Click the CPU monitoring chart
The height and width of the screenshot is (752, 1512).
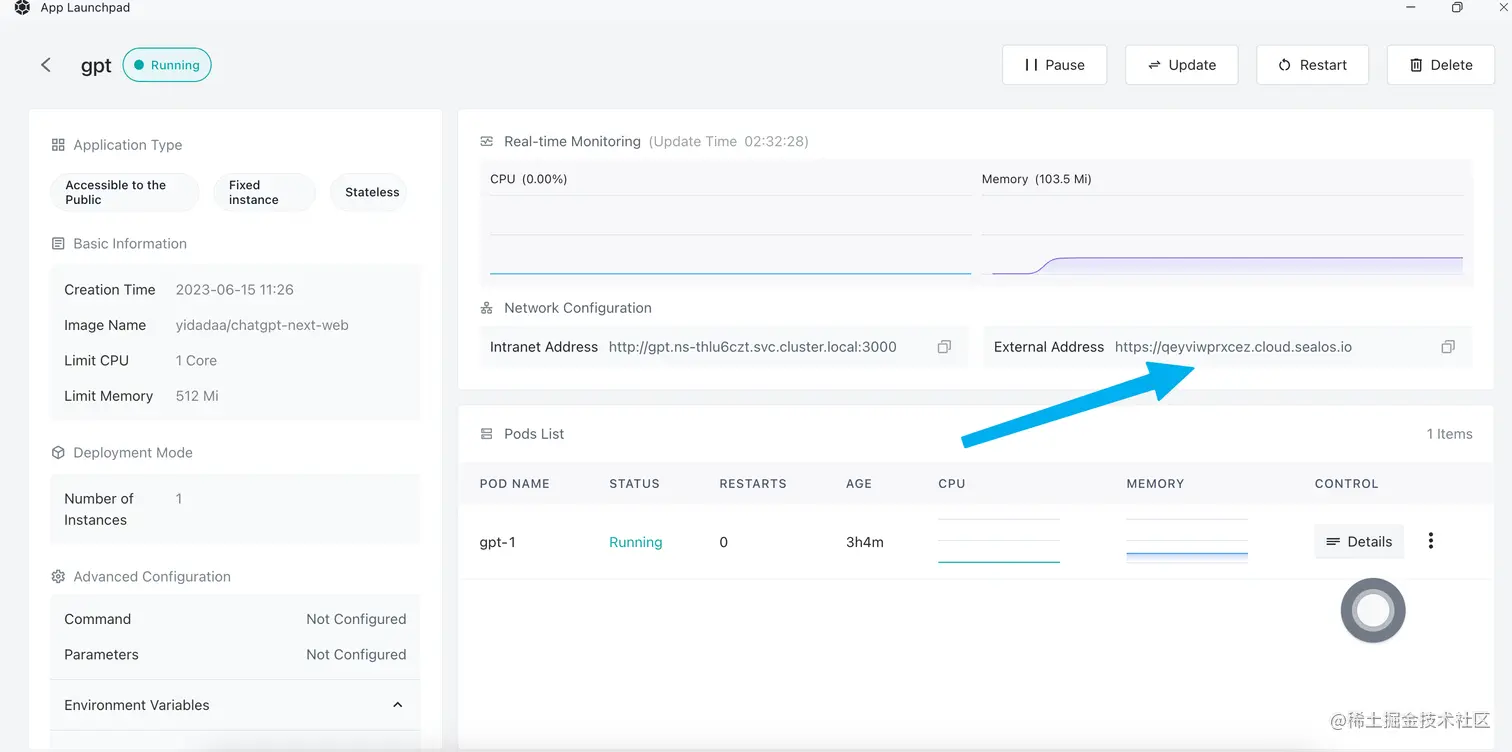[x=730, y=235]
